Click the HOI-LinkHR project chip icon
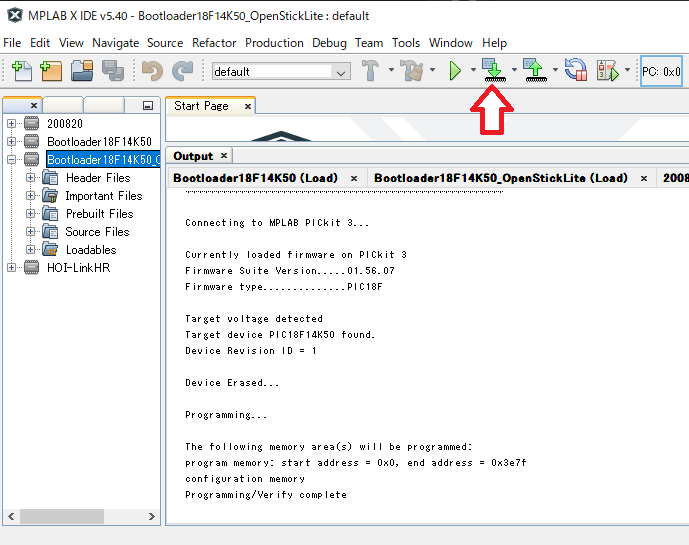 32,268
